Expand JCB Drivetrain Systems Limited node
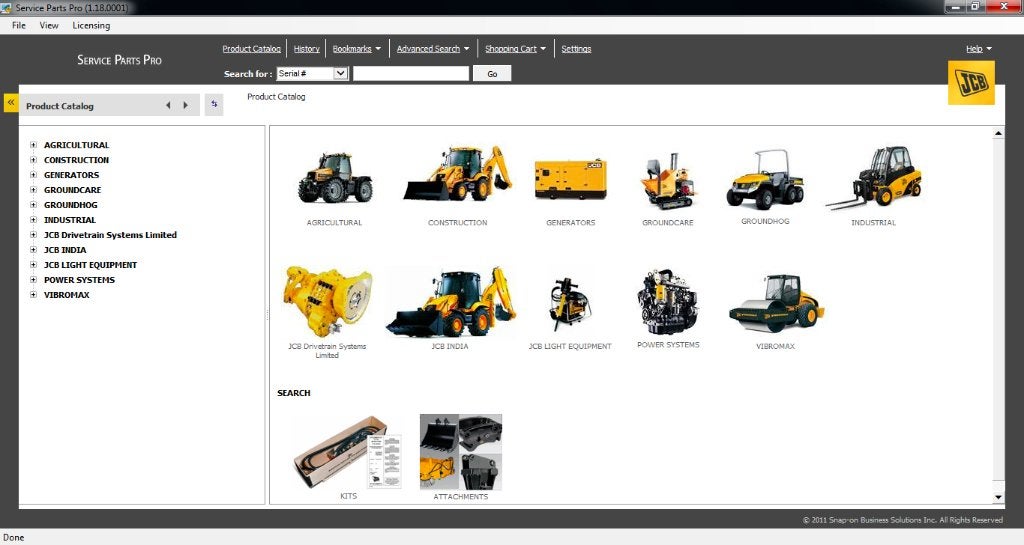Screen dimensions: 1024x545 [33, 235]
